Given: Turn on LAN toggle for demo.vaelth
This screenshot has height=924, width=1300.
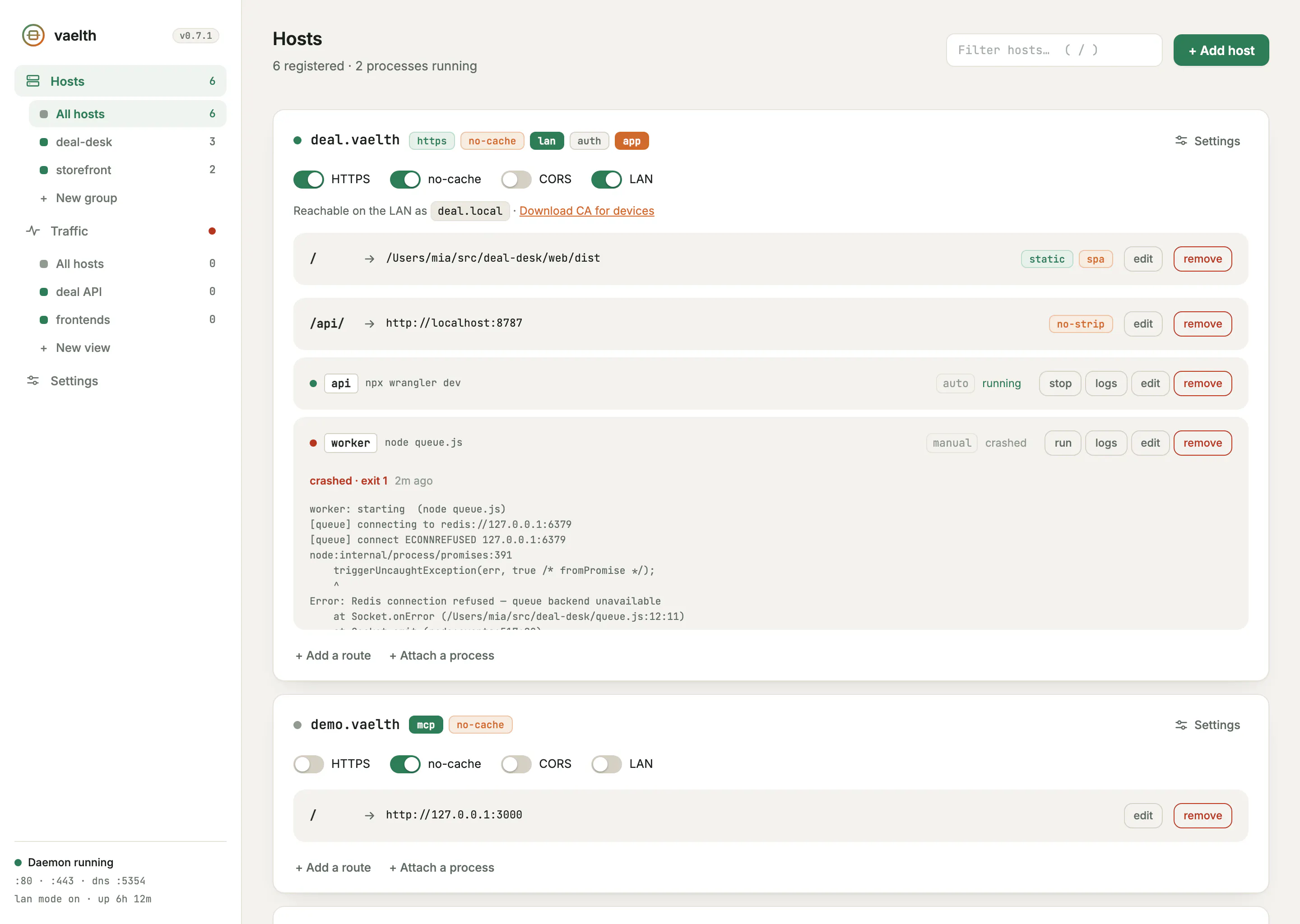Looking at the screenshot, I should click(607, 764).
